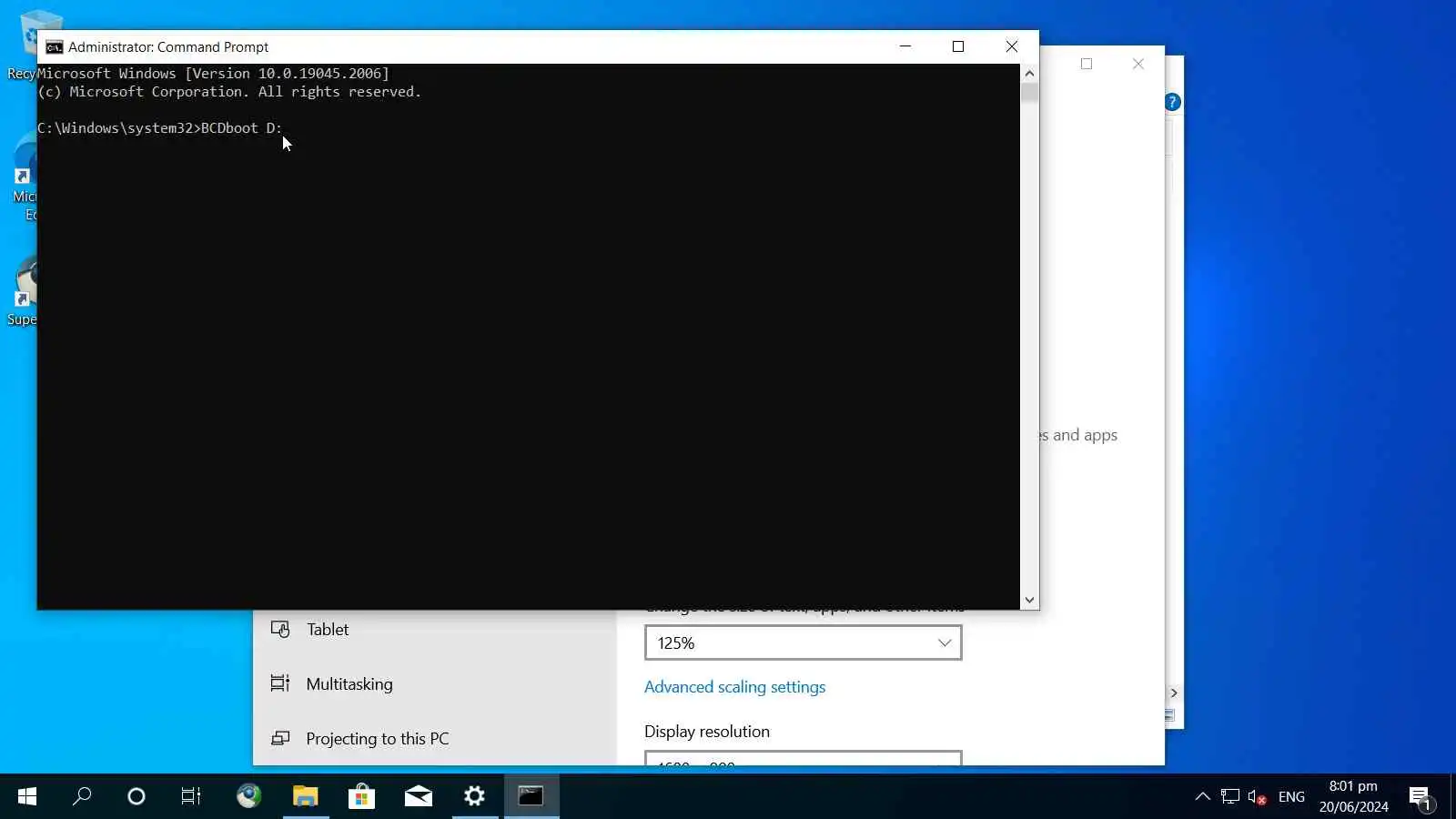Image resolution: width=1456 pixels, height=819 pixels.
Task: Open the Advanced scaling settings link
Action: [734, 687]
